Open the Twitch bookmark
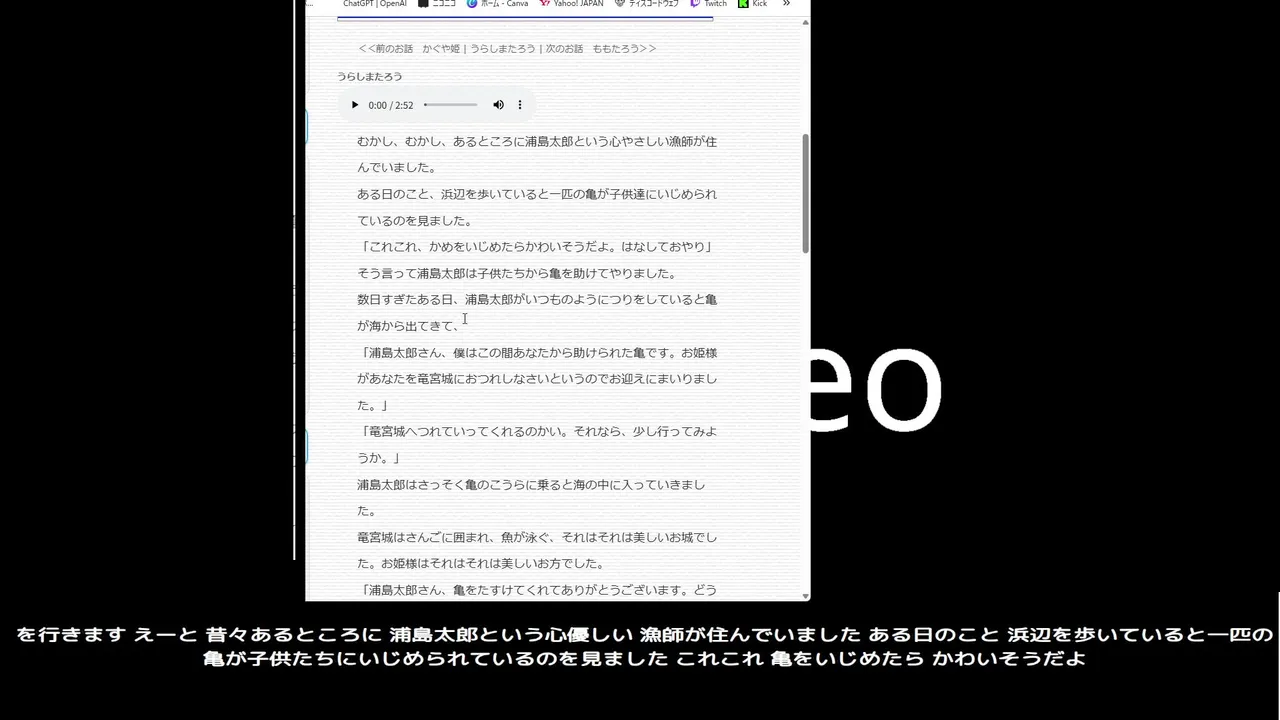The image size is (1280, 720). point(708,4)
